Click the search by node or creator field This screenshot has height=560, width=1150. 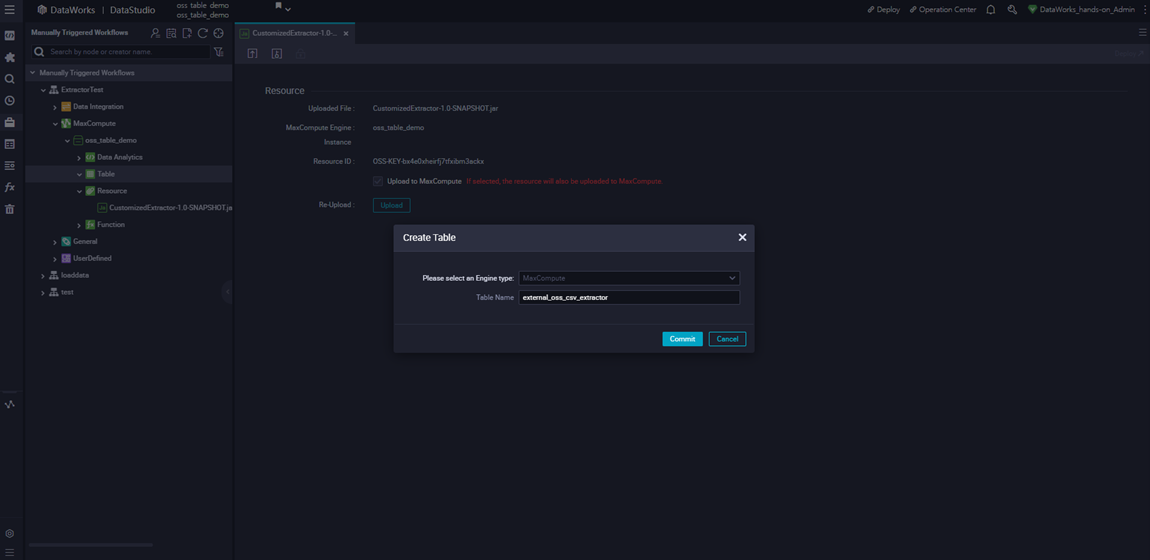coord(121,52)
